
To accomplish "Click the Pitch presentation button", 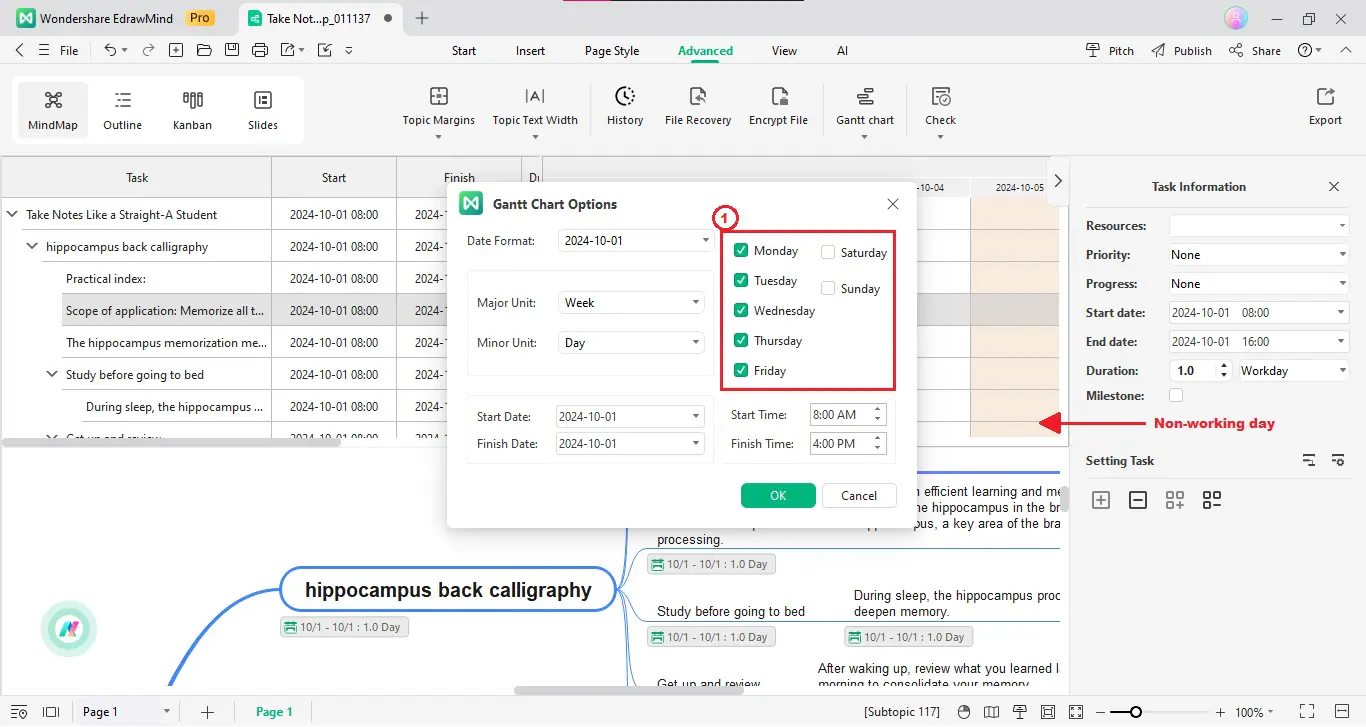I will (1110, 50).
